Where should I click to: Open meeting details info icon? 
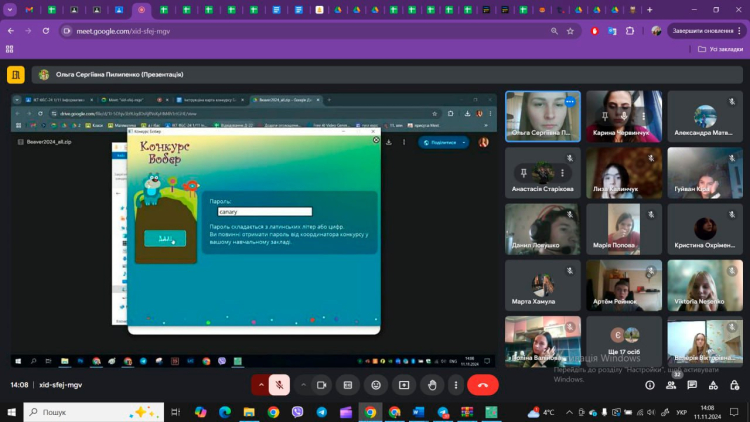click(x=649, y=384)
